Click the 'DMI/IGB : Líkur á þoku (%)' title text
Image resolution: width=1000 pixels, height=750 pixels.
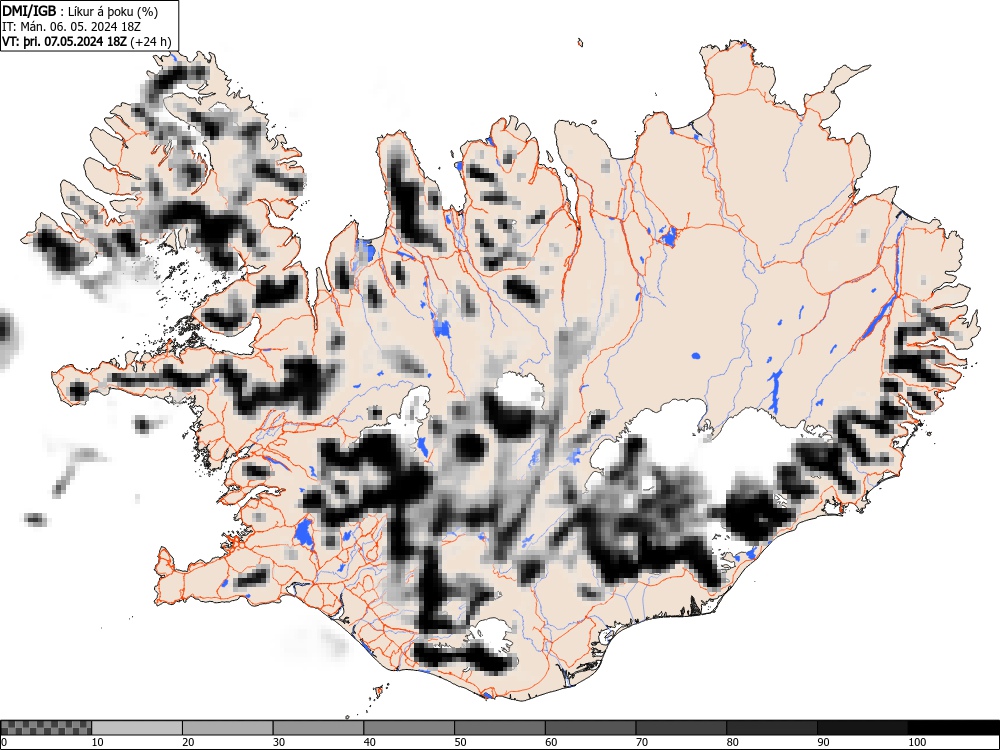(x=80, y=11)
